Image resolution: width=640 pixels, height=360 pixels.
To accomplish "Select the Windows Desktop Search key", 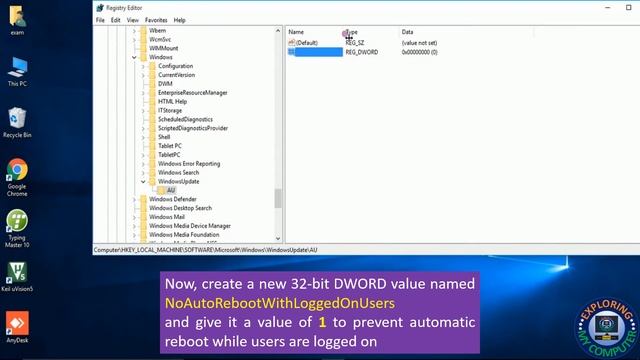I will point(180,208).
